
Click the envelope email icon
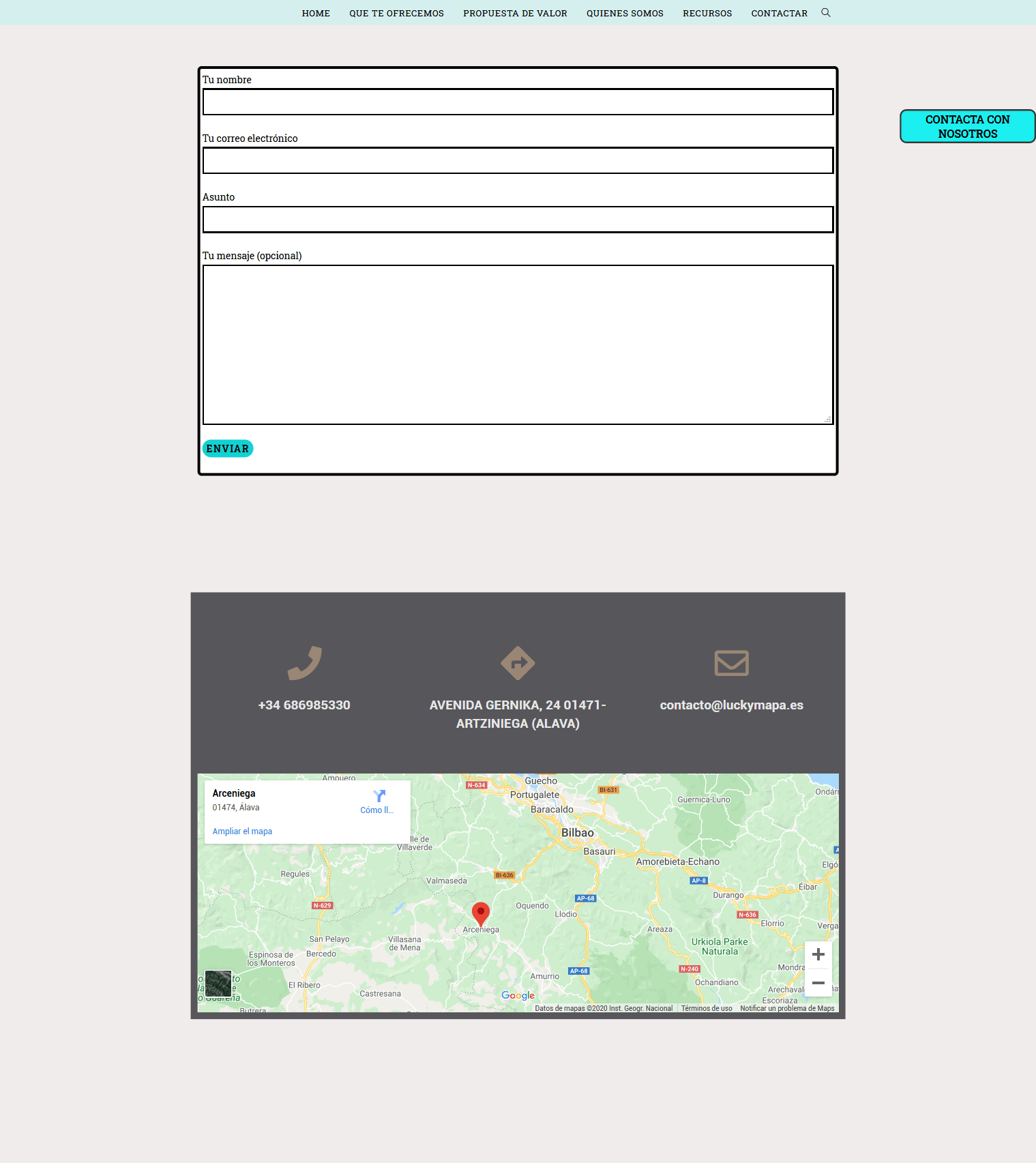click(x=732, y=663)
